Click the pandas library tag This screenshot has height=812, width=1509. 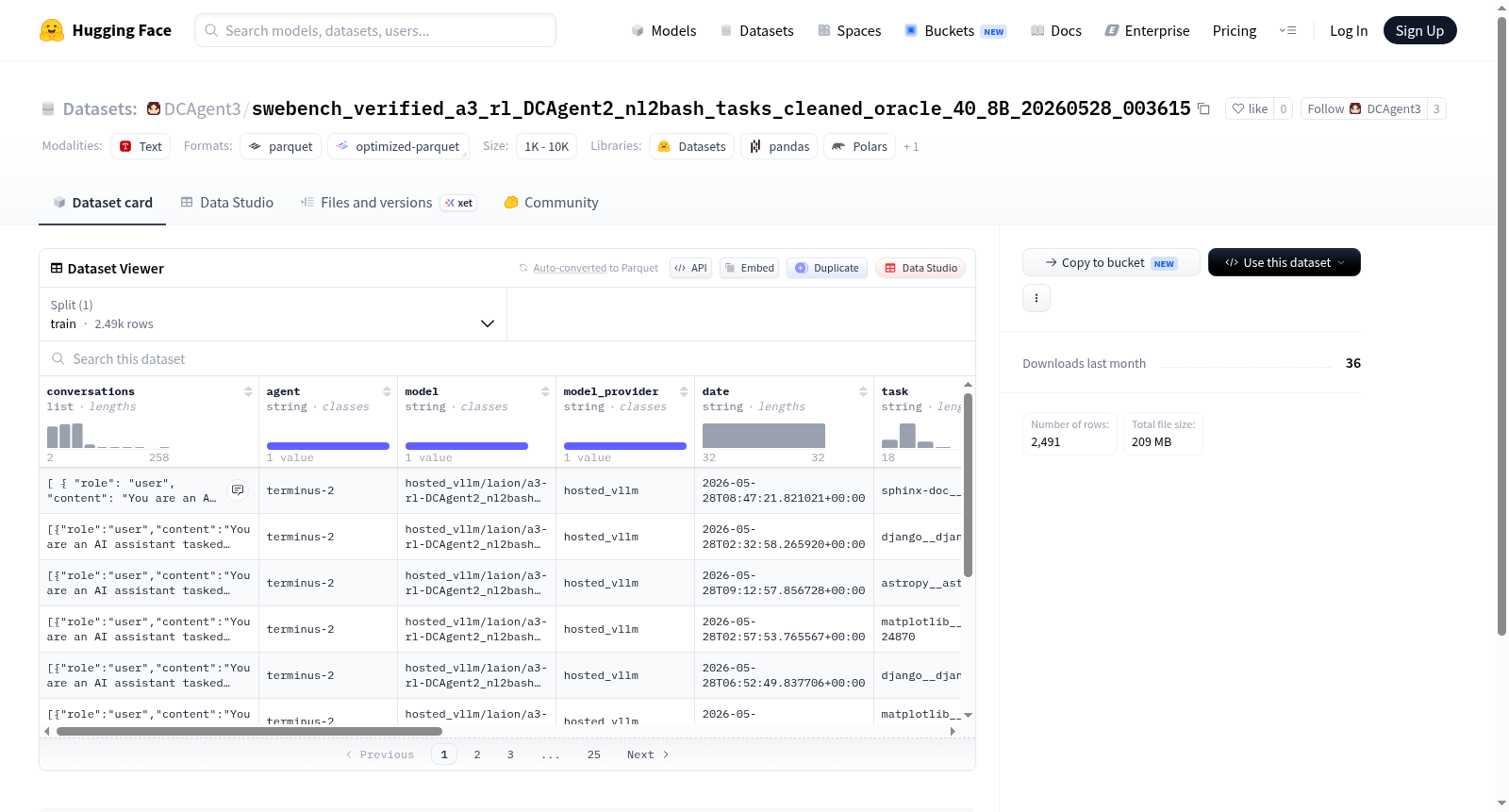point(779,146)
